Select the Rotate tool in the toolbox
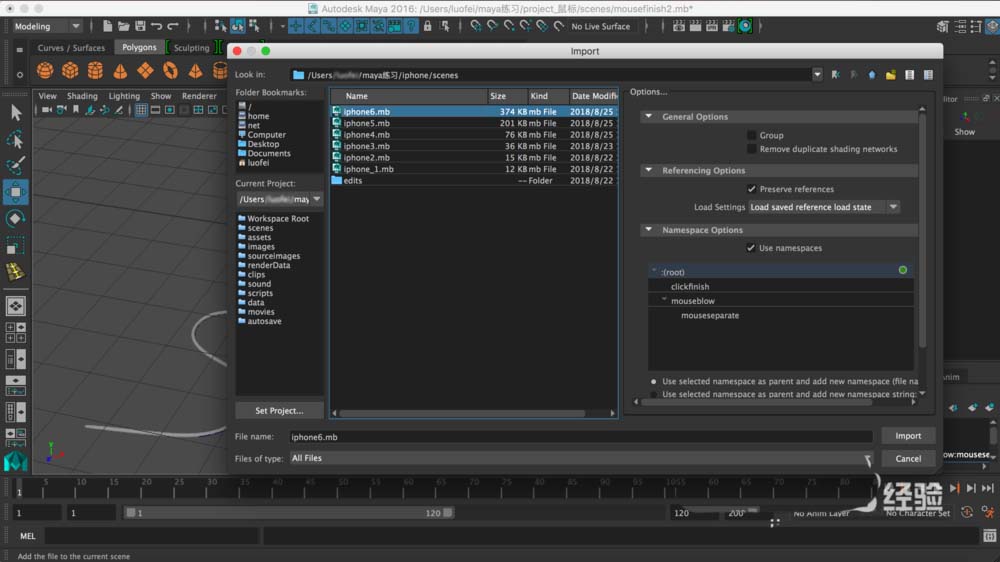 coord(16,218)
